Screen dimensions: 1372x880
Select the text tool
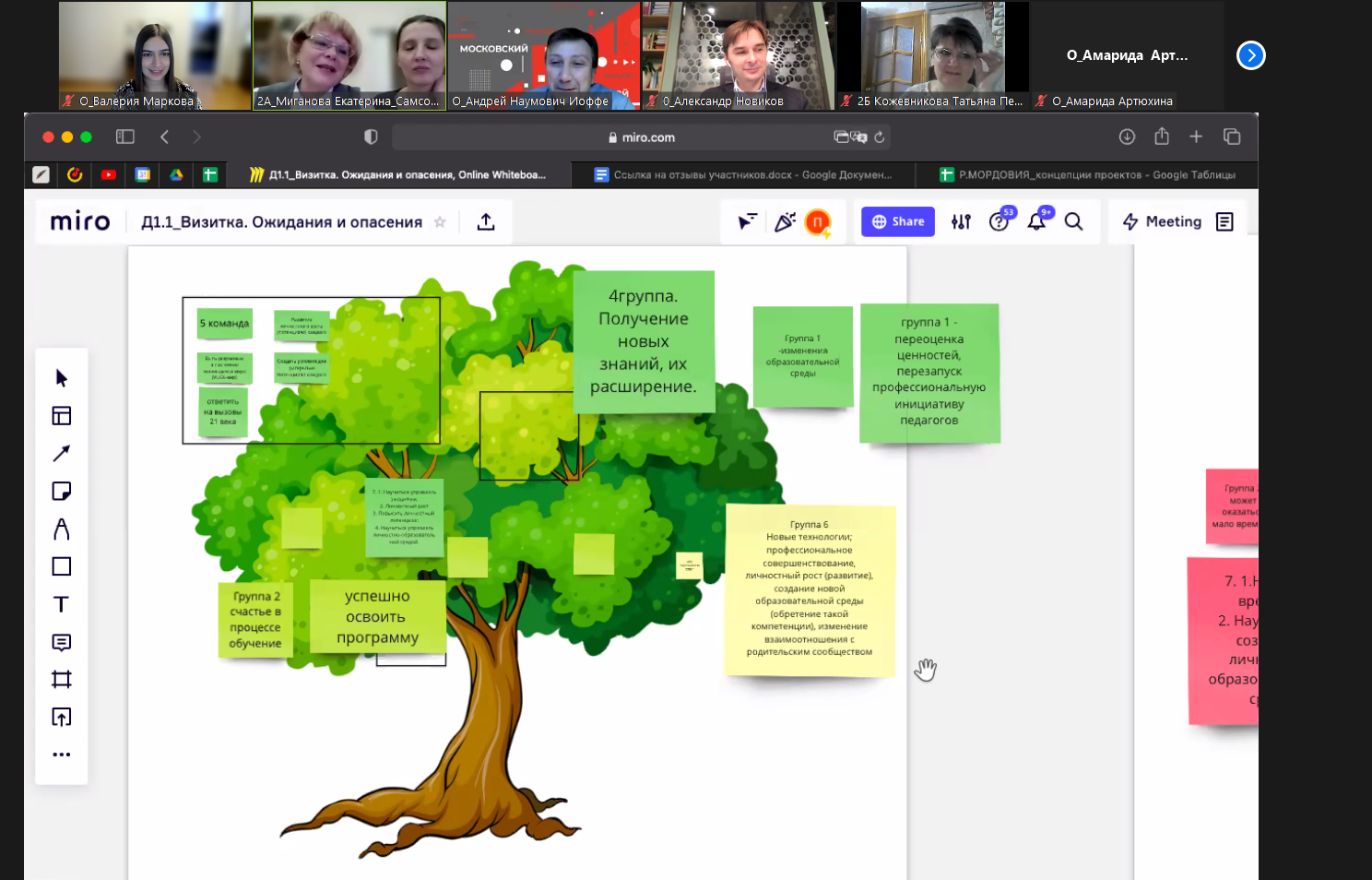pyautogui.click(x=62, y=604)
